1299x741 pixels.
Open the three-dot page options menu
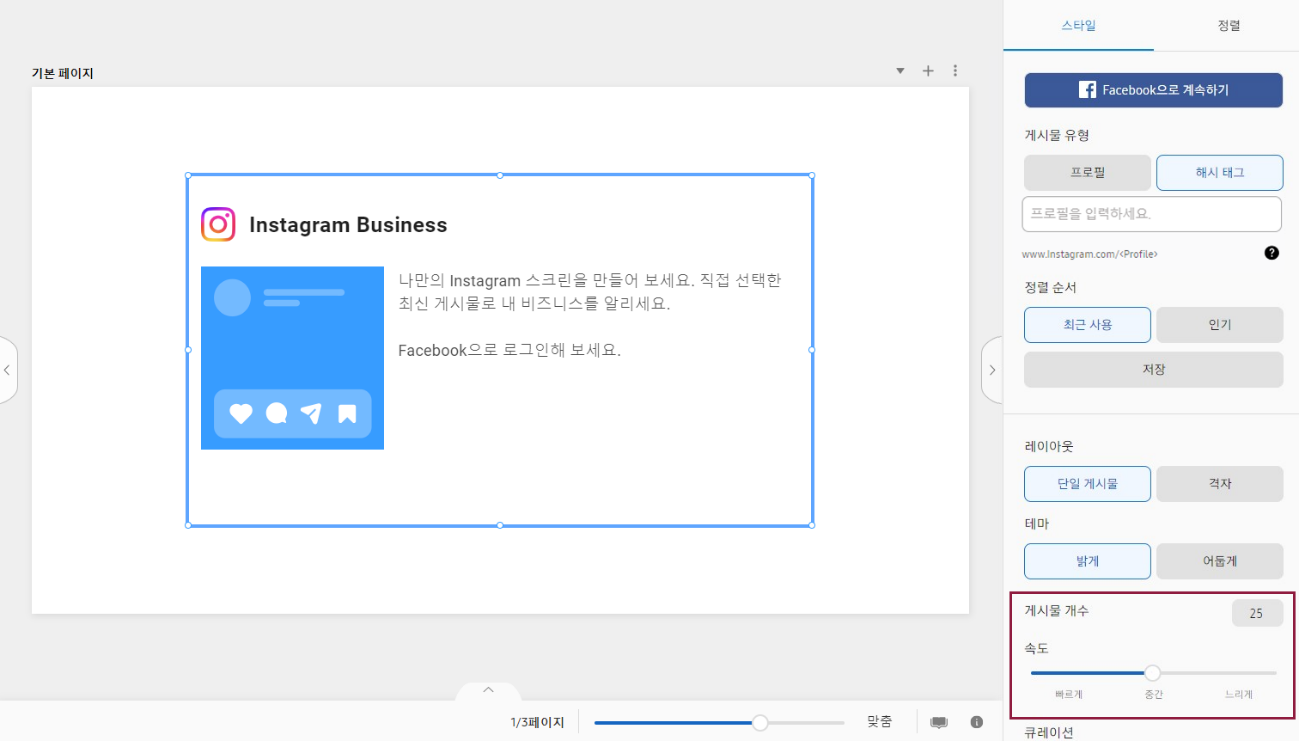(955, 71)
